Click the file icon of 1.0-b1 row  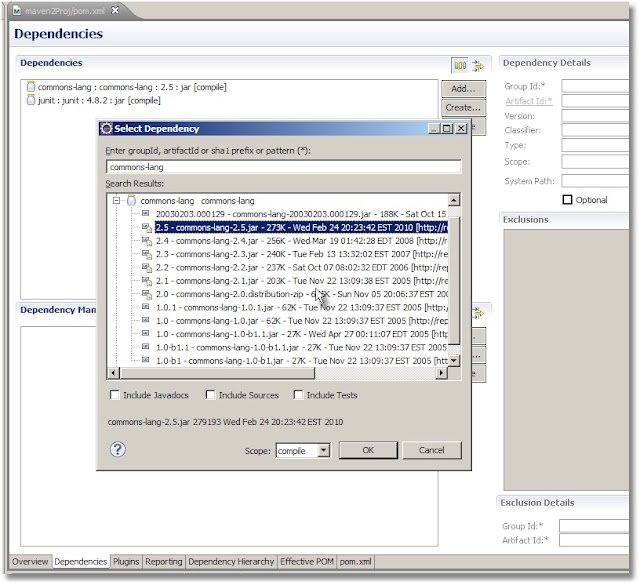(x=145, y=360)
